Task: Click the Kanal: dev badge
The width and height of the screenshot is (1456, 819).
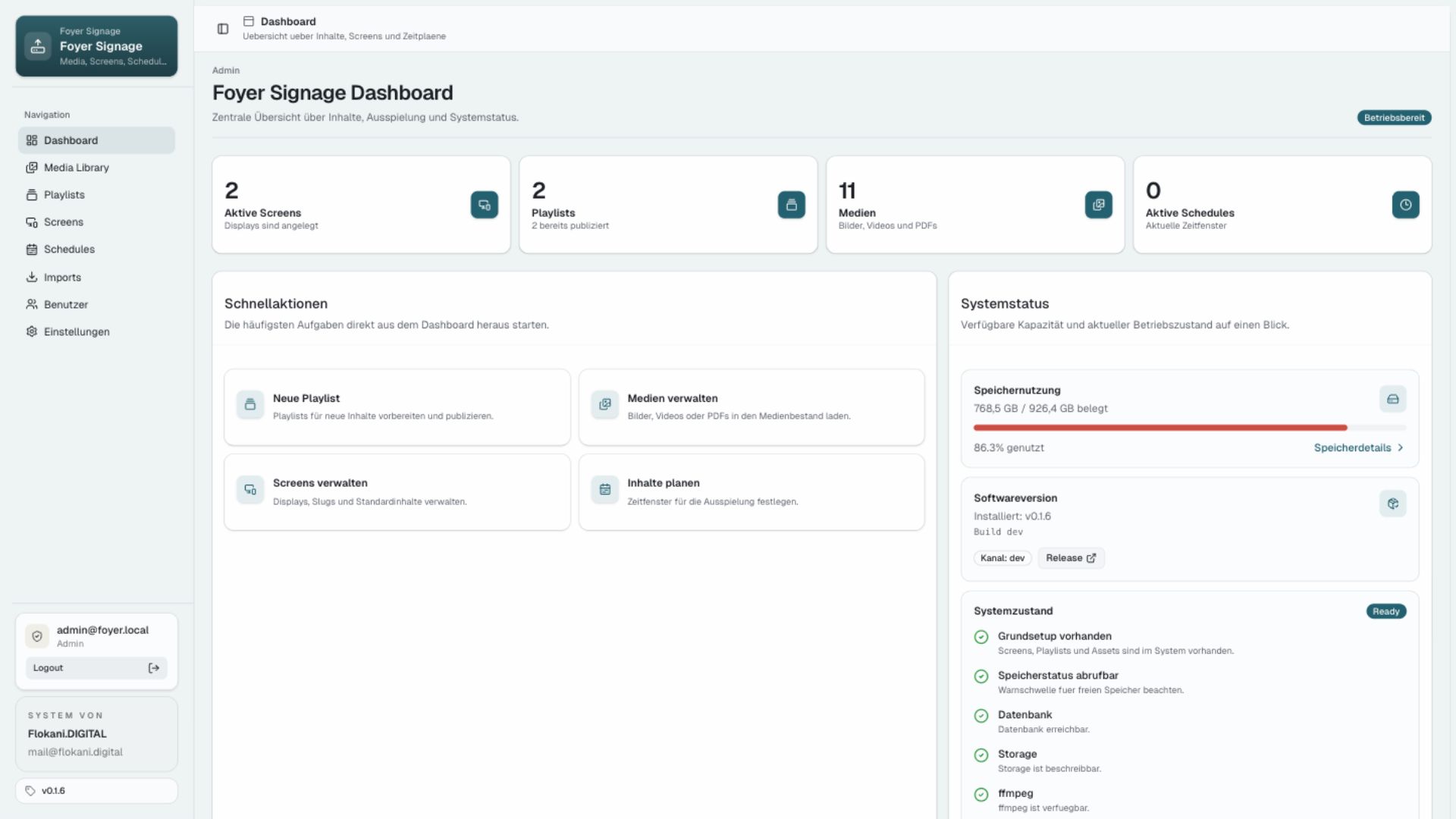Action: [x=1002, y=558]
